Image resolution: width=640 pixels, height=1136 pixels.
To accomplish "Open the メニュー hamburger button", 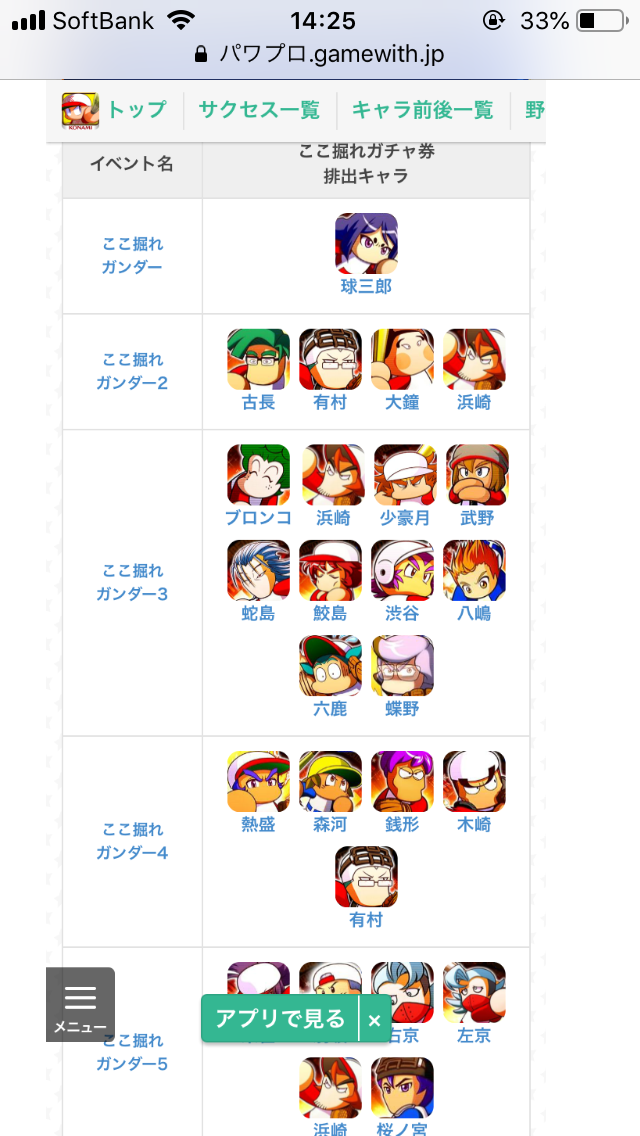I will [x=80, y=1005].
